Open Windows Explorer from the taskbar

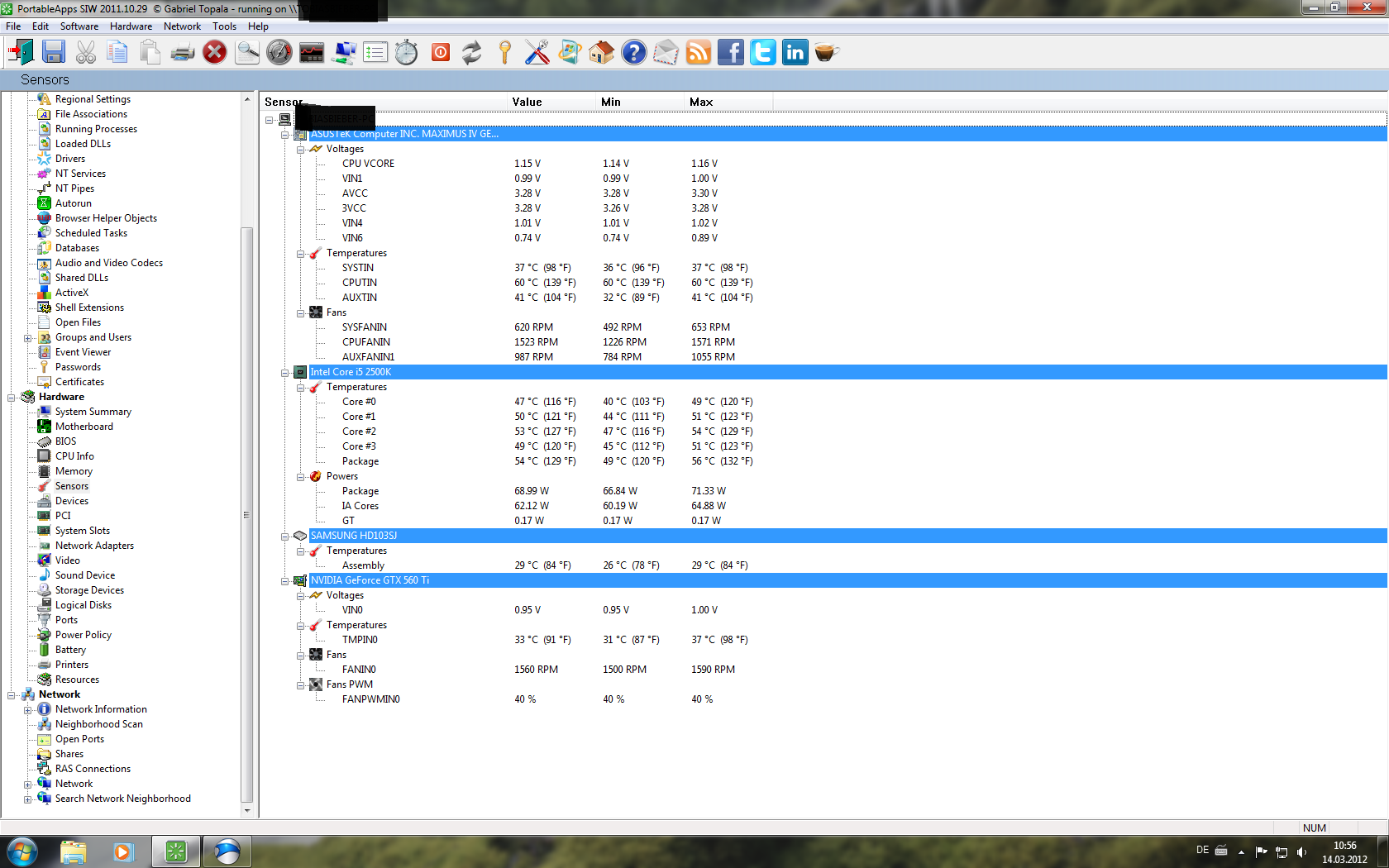coord(74,851)
